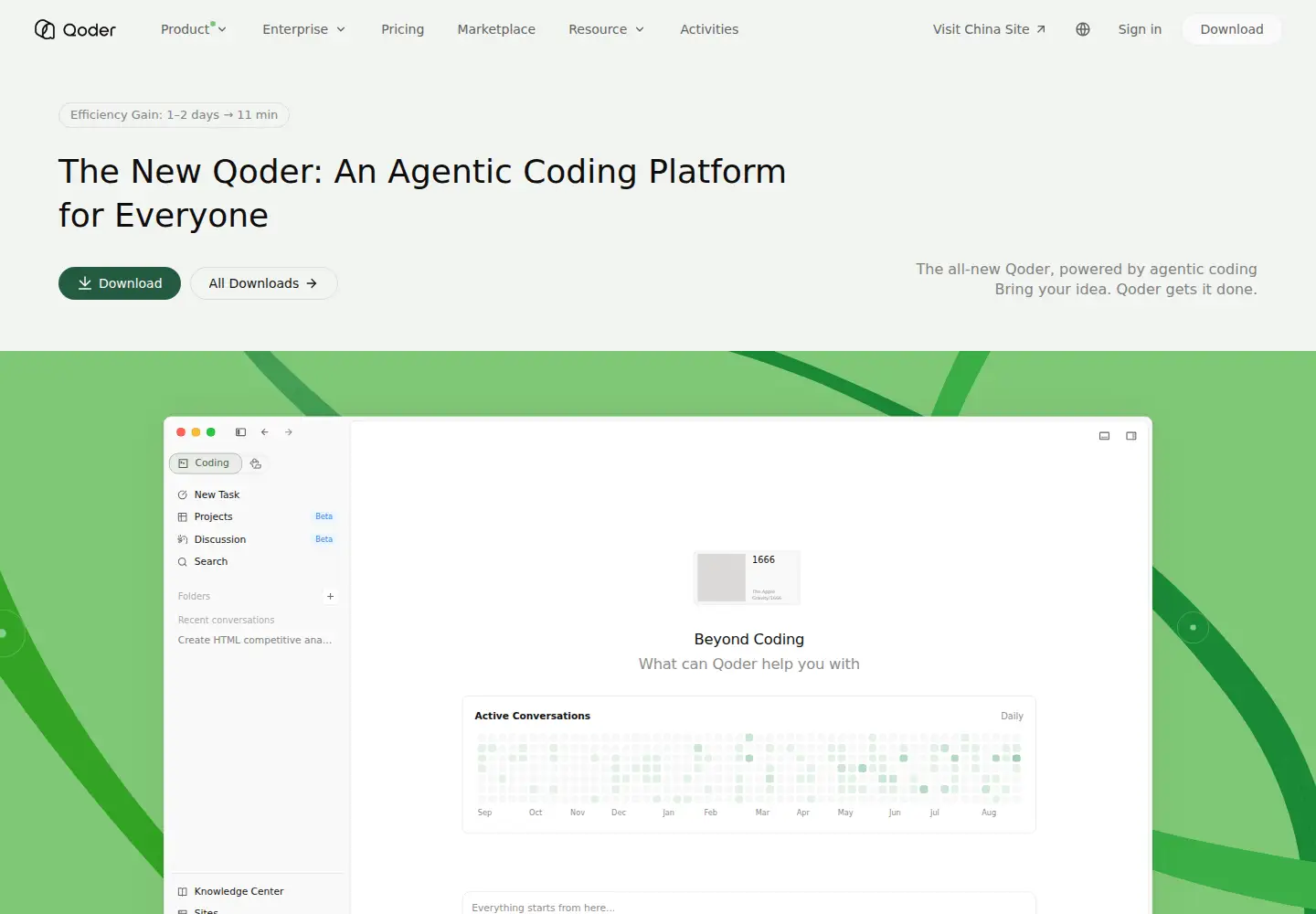Click the Discussion icon in the sidebar
The image size is (1316, 914).
[183, 539]
